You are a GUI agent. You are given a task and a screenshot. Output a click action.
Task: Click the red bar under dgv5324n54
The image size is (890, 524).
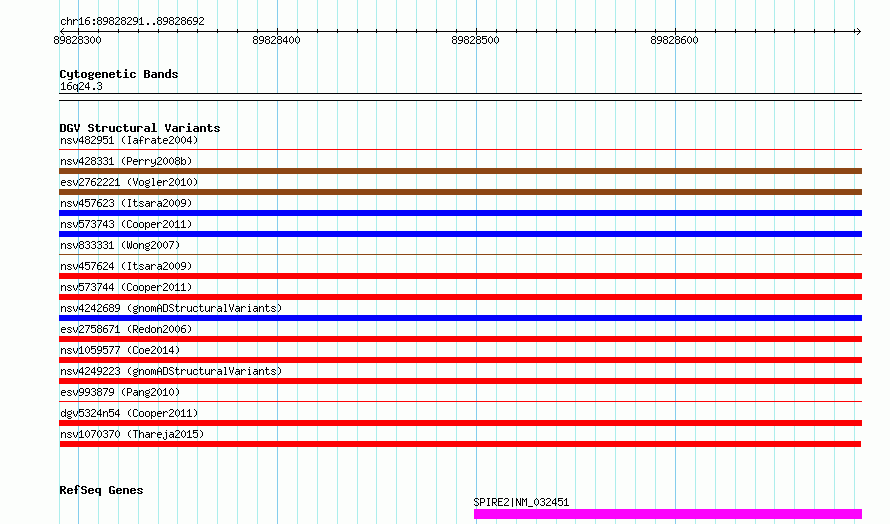coord(460,423)
